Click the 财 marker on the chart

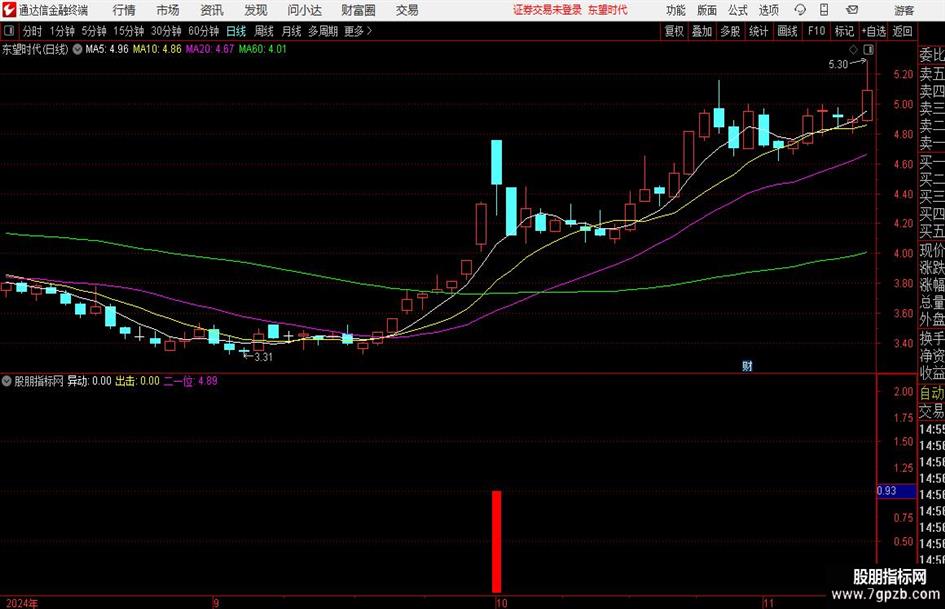[x=747, y=366]
